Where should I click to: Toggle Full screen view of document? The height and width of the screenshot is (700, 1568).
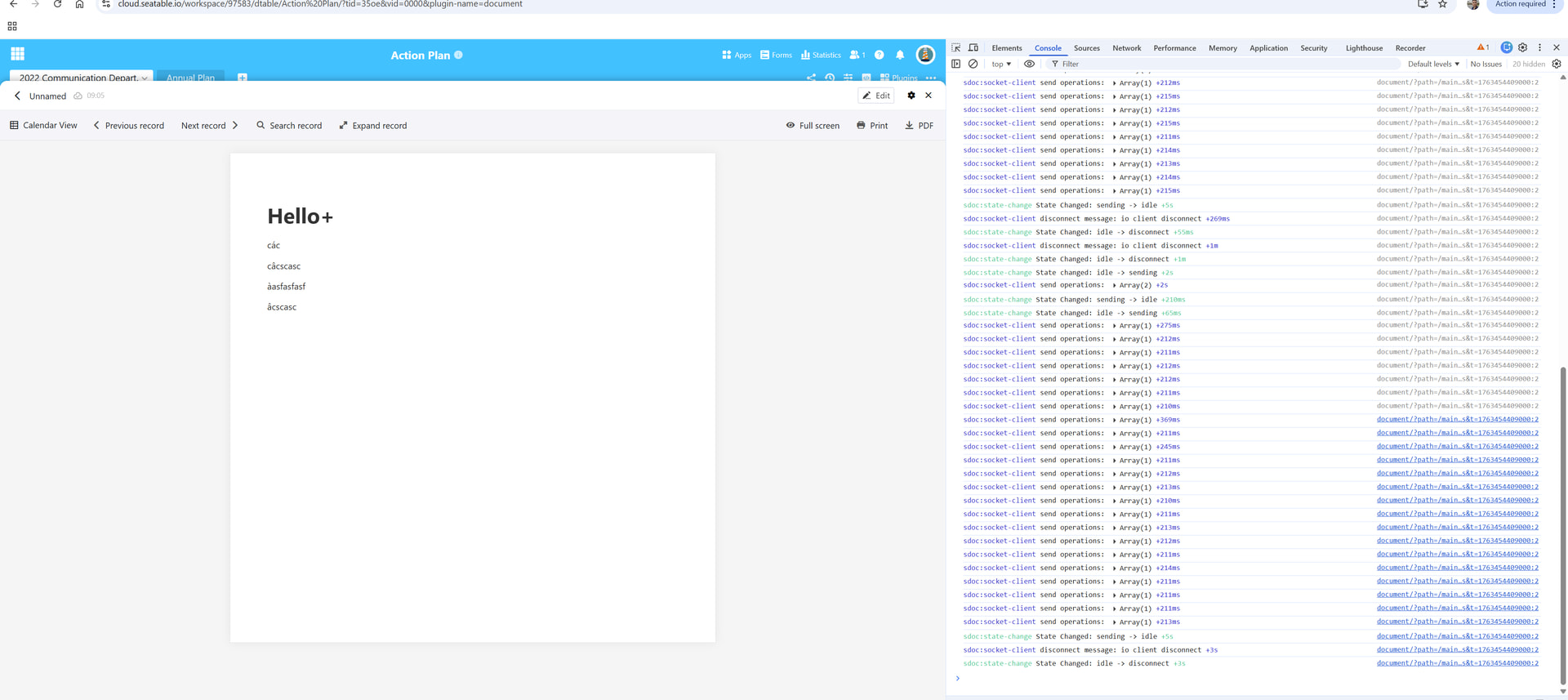tap(813, 126)
